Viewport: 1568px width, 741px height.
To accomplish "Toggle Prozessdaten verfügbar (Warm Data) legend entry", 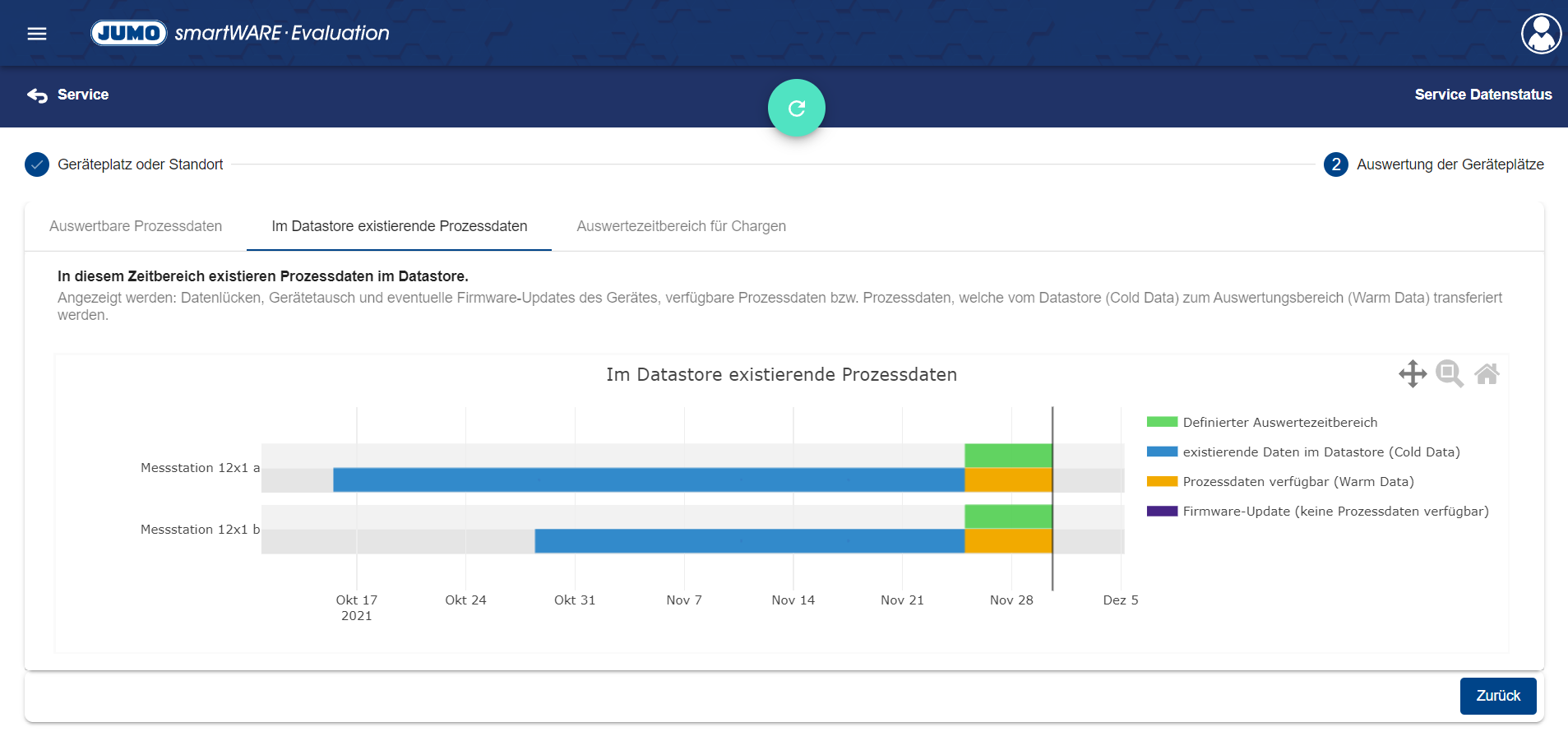I will [x=1297, y=482].
